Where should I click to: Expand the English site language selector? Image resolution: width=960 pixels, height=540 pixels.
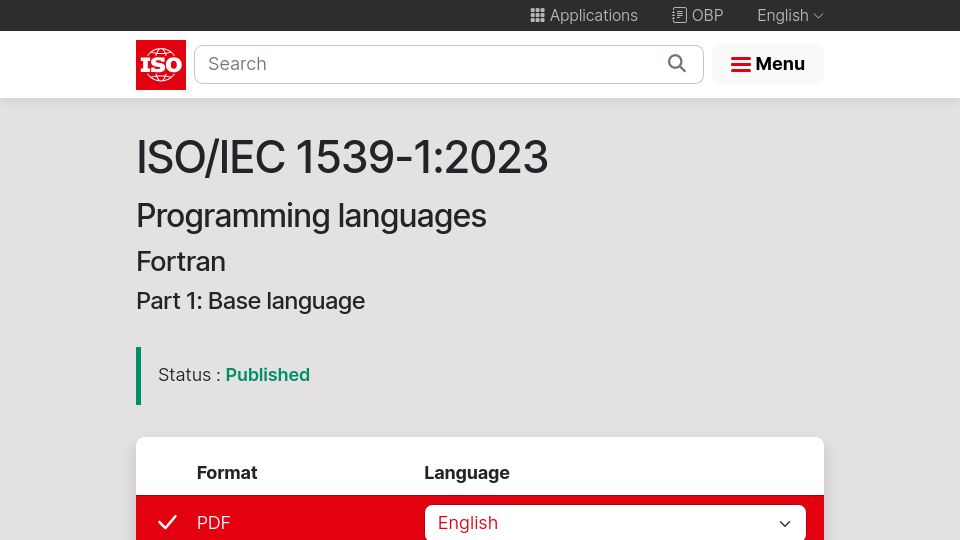(x=790, y=15)
